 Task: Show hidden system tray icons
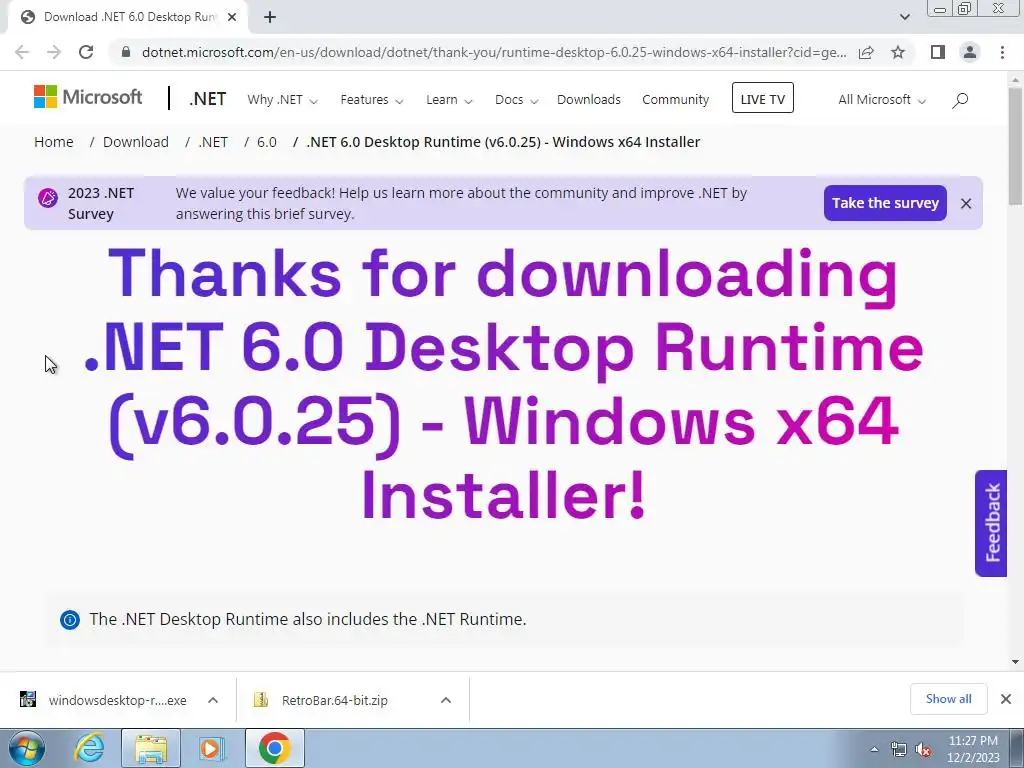(874, 749)
